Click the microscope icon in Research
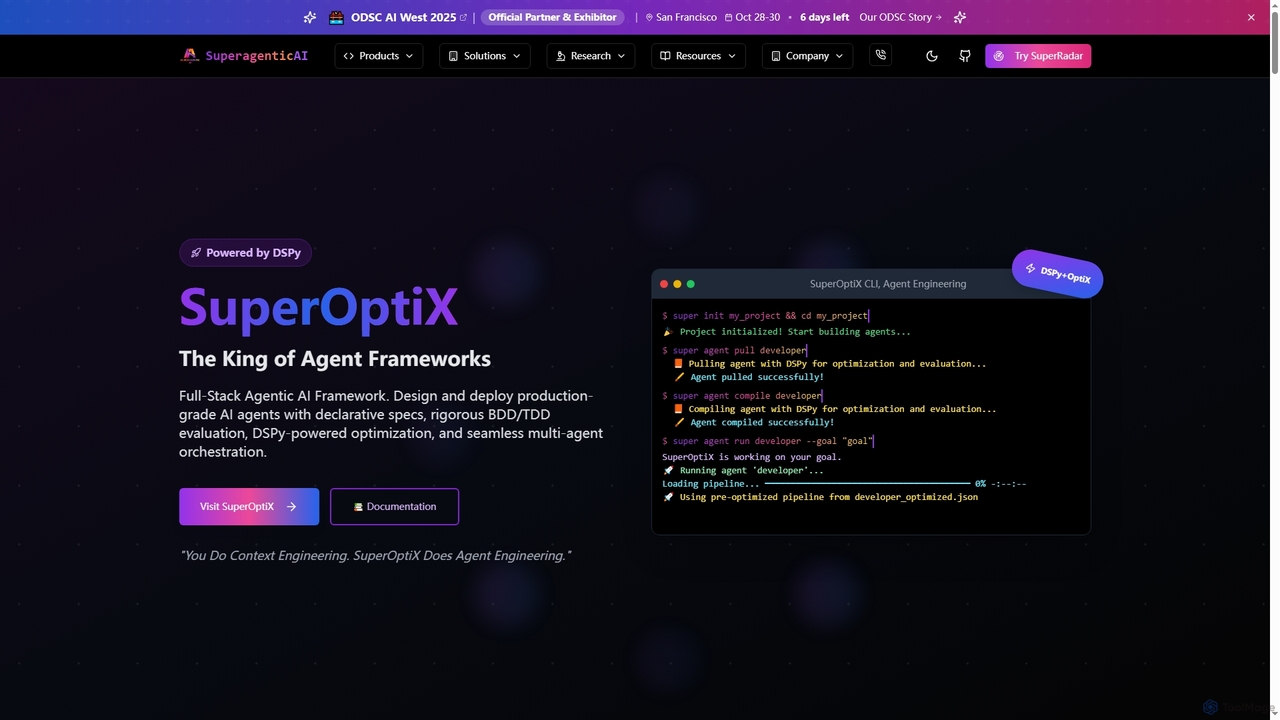This screenshot has height=720, width=1280. 561,56
